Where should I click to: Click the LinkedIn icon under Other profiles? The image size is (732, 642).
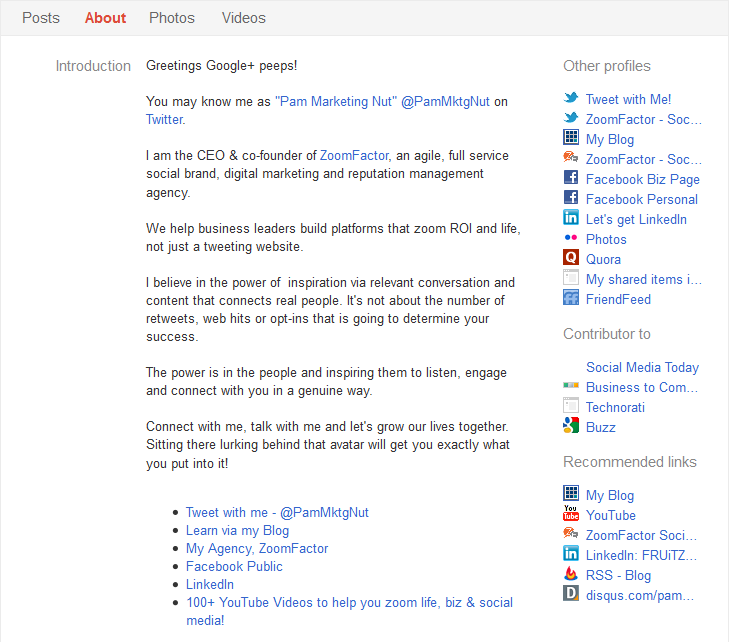pos(571,219)
